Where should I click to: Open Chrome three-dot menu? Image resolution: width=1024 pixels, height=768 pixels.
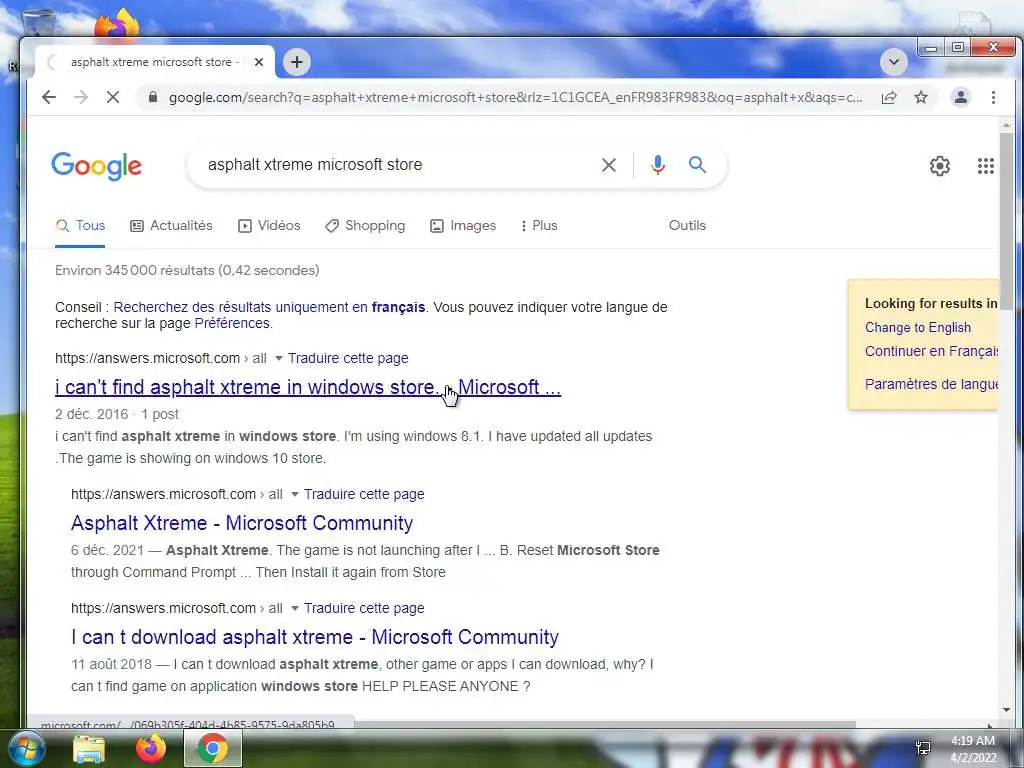pyautogui.click(x=993, y=97)
